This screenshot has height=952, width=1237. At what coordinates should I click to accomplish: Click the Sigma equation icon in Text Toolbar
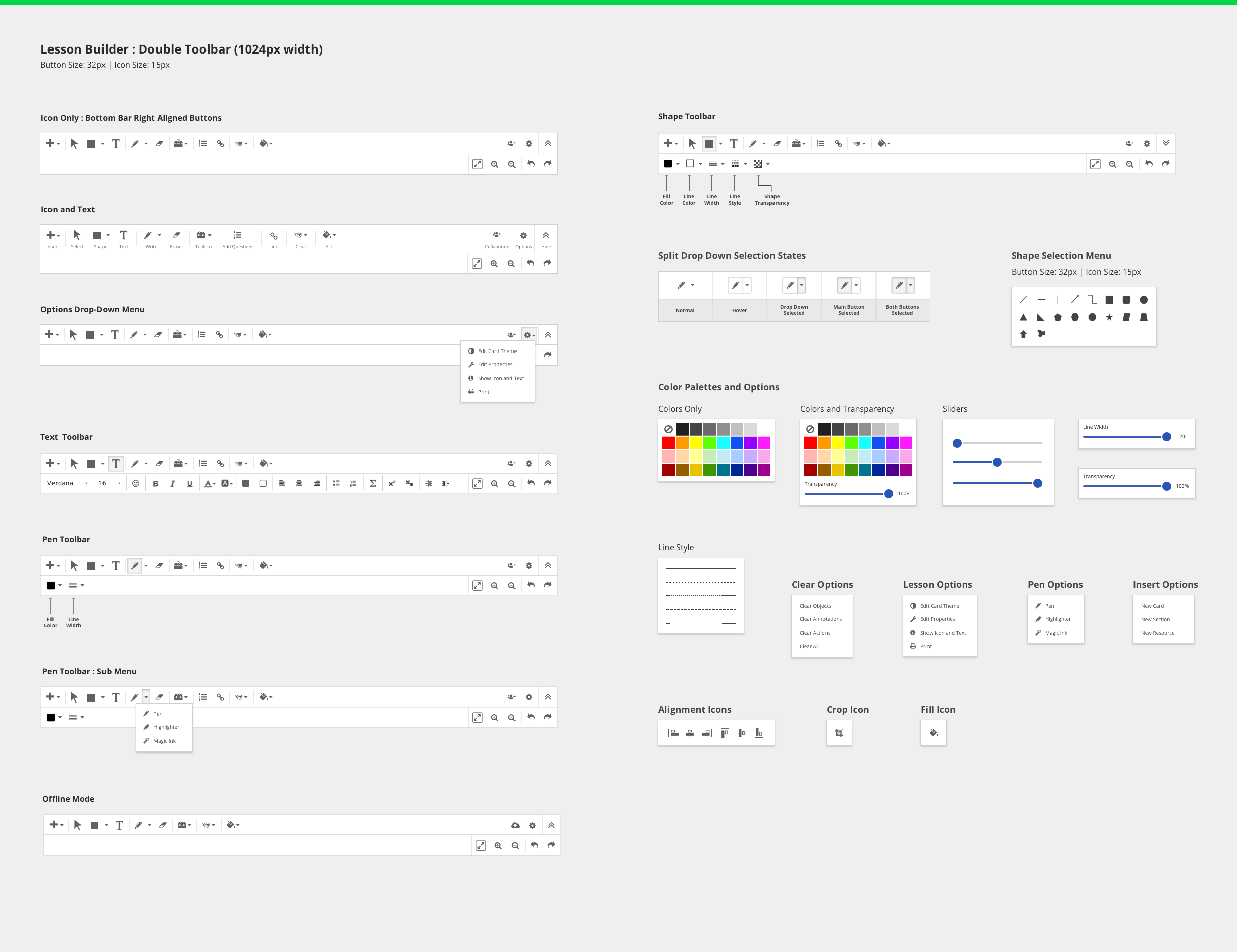[373, 483]
